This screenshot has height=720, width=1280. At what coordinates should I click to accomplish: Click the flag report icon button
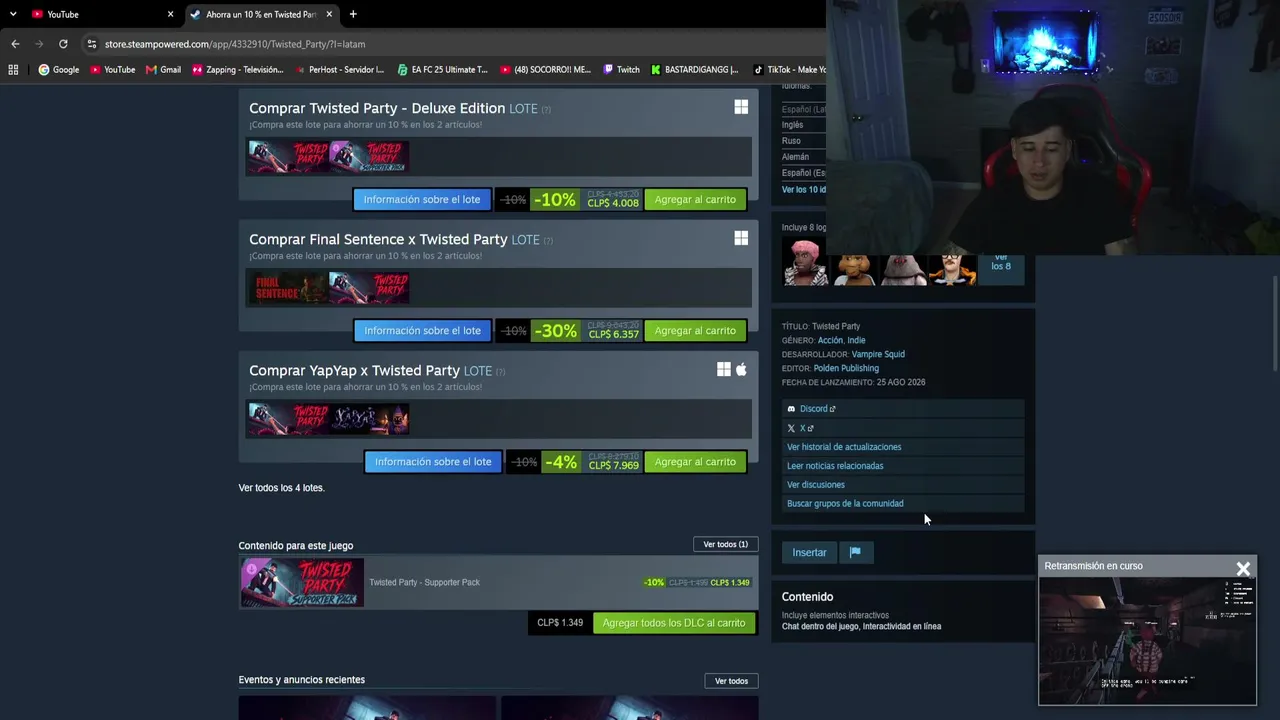[855, 553]
